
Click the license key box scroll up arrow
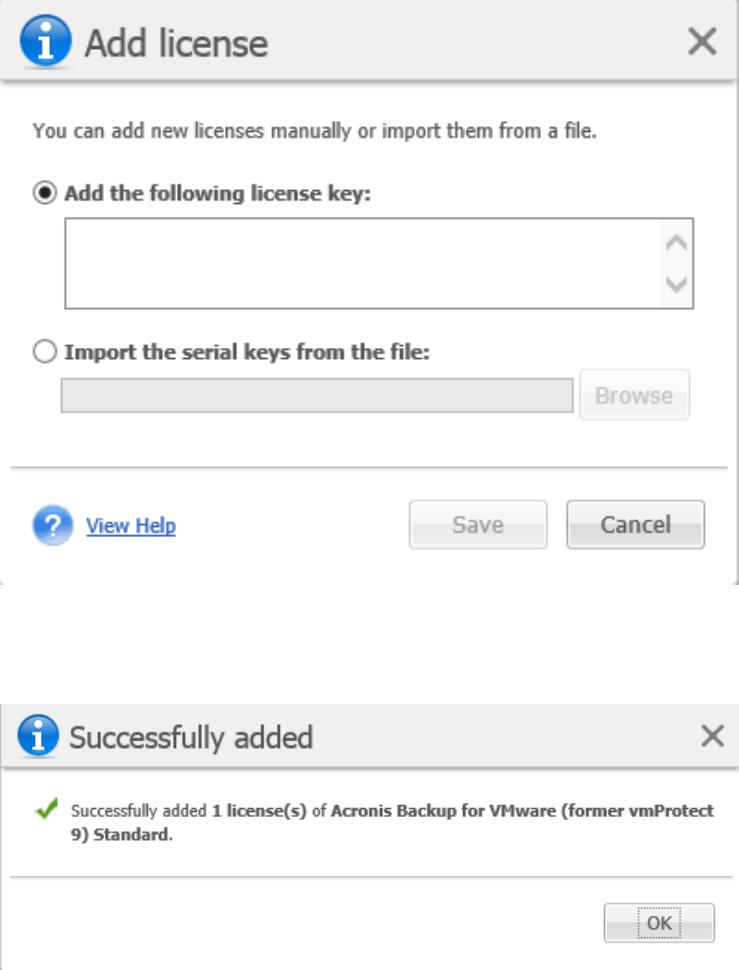click(x=677, y=242)
